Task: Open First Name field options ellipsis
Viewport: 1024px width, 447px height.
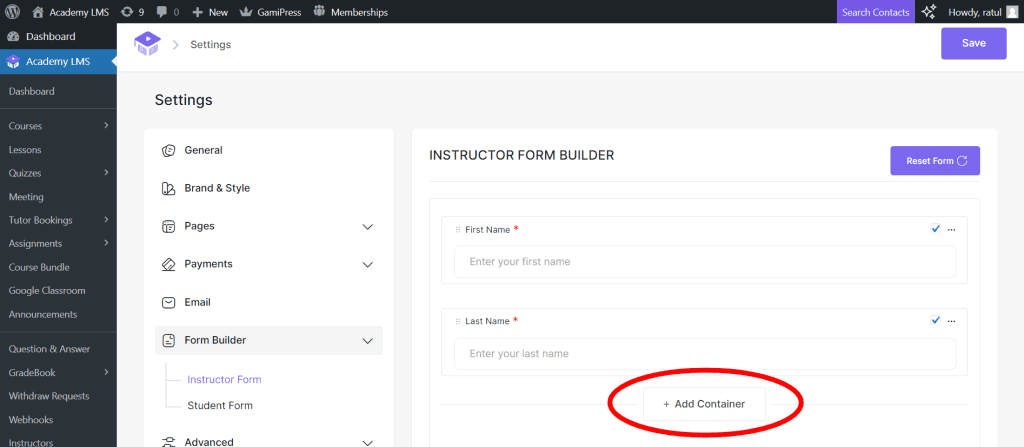Action: point(952,229)
